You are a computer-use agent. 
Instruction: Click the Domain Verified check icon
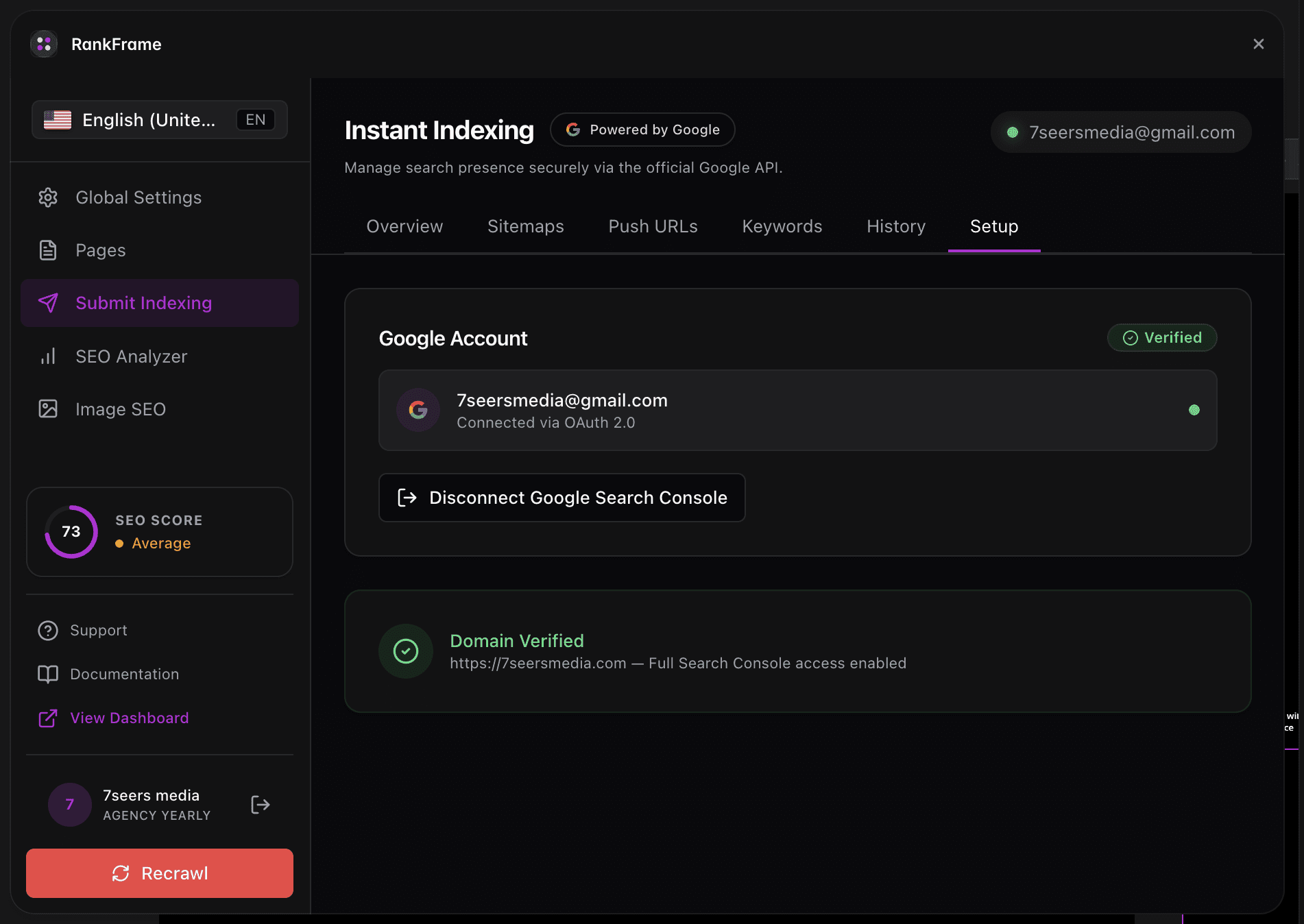click(406, 651)
